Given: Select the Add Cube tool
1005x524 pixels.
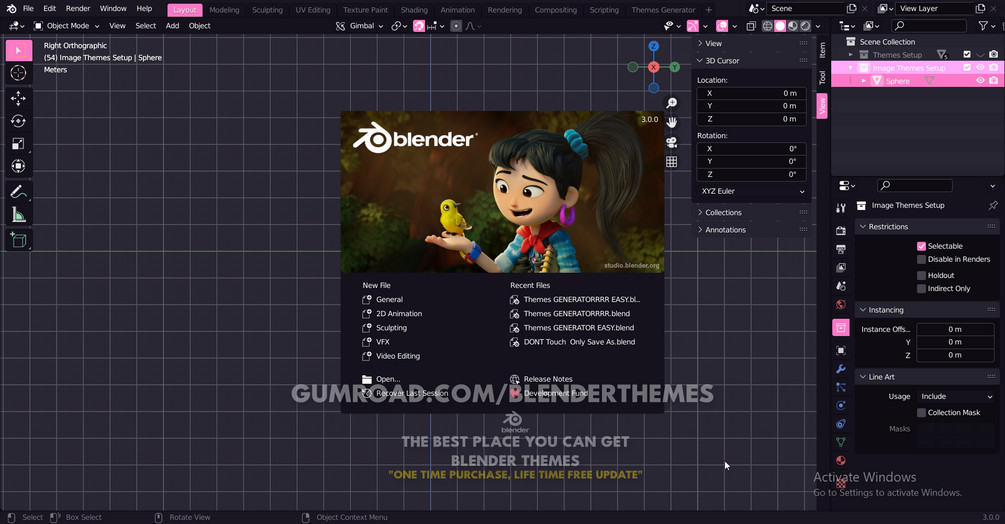Looking at the screenshot, I should [x=18, y=240].
